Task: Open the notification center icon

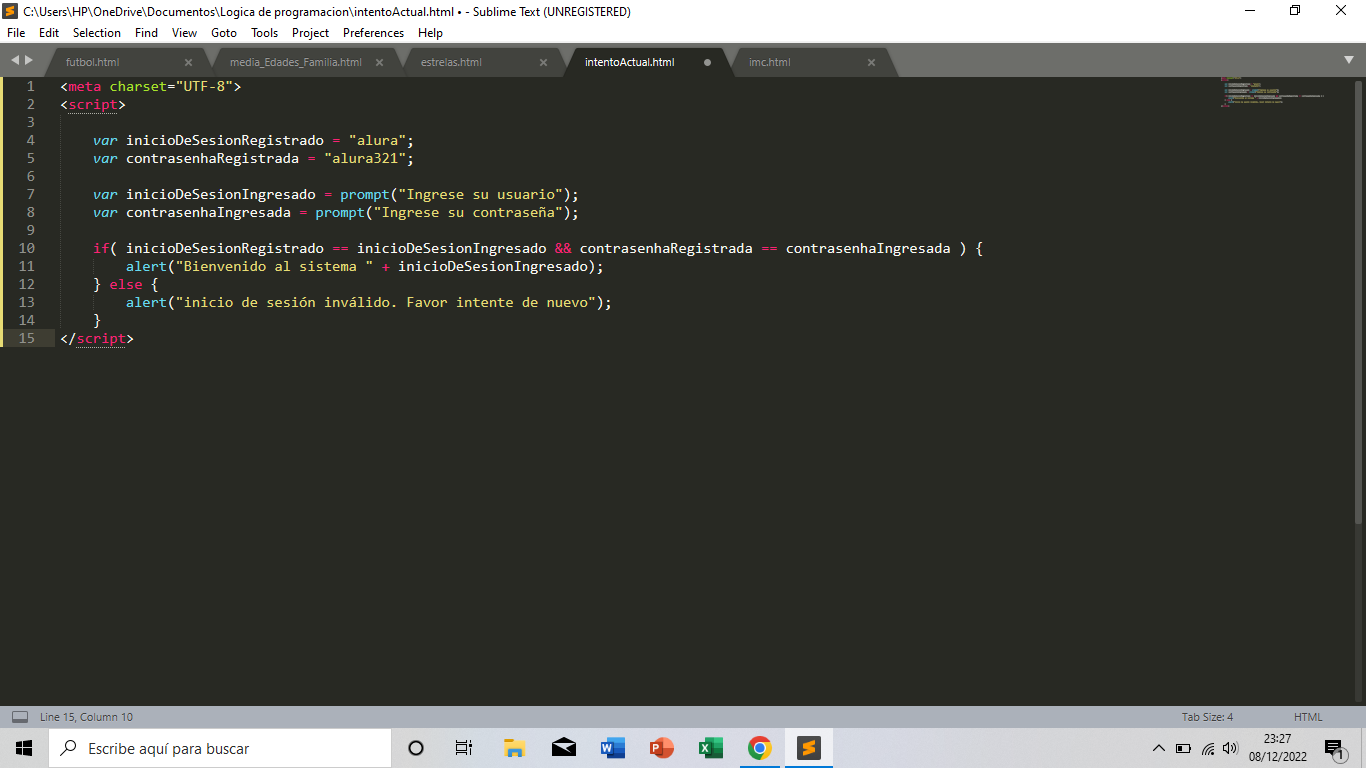Action: 1334,748
